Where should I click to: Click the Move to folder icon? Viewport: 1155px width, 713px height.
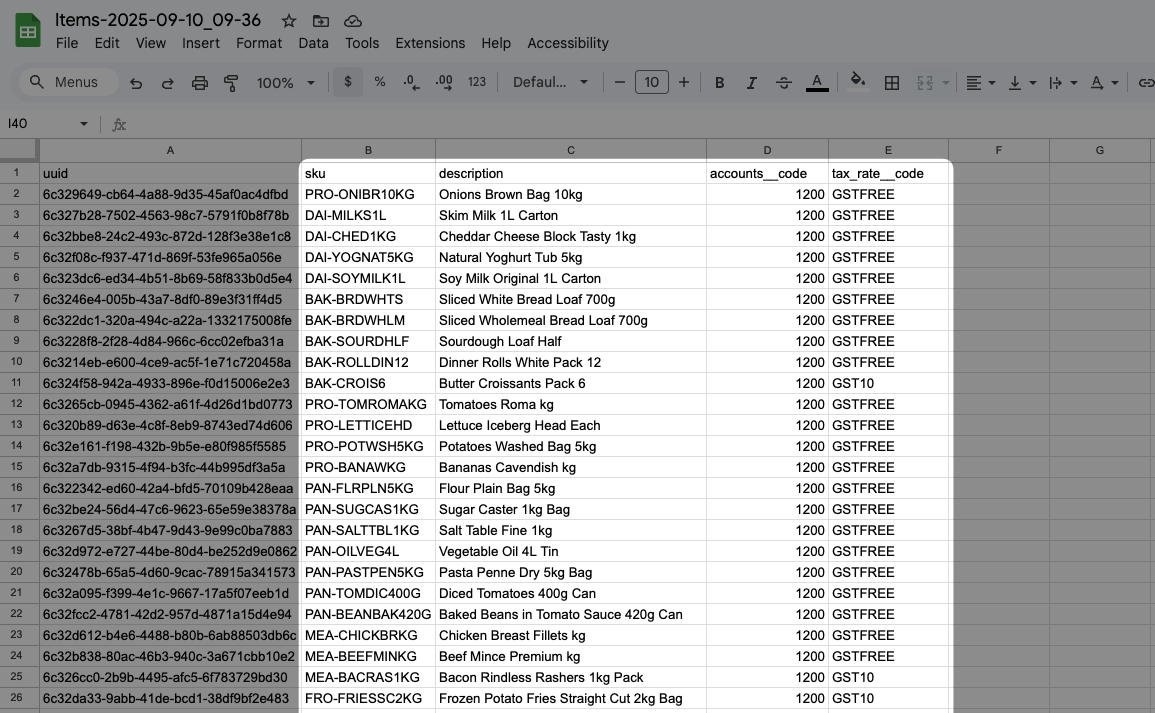click(321, 21)
